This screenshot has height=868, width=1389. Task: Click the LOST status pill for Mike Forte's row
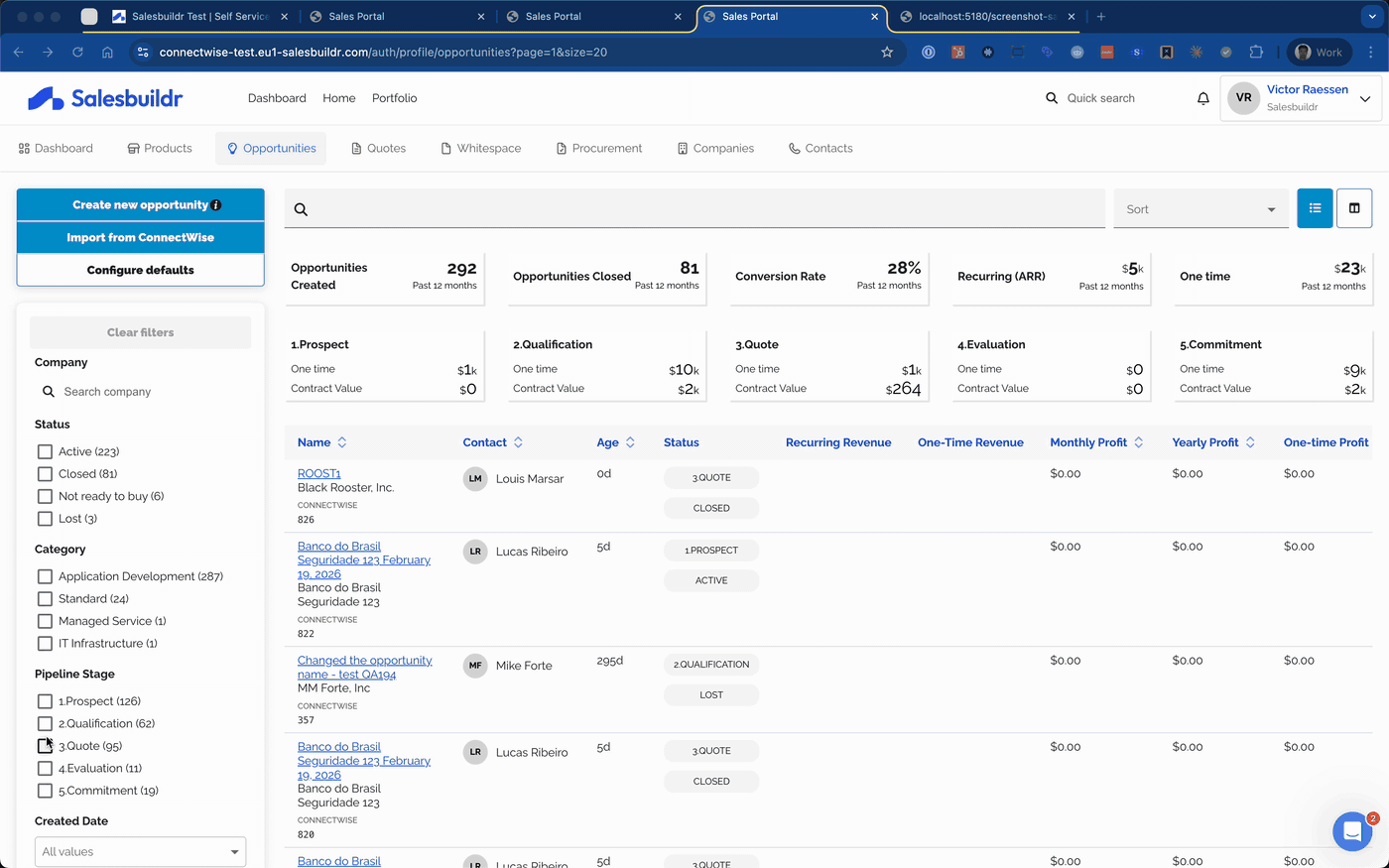click(711, 695)
